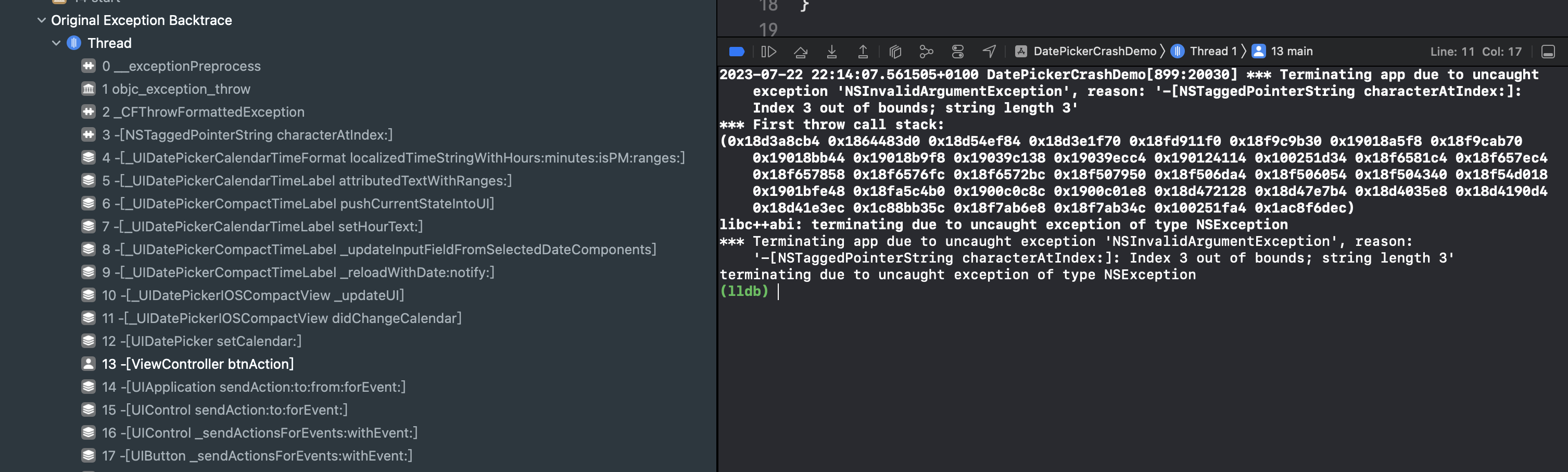The height and width of the screenshot is (472, 1568).
Task: Select frame 0 __exceptionPreprocess
Action: click(x=181, y=66)
